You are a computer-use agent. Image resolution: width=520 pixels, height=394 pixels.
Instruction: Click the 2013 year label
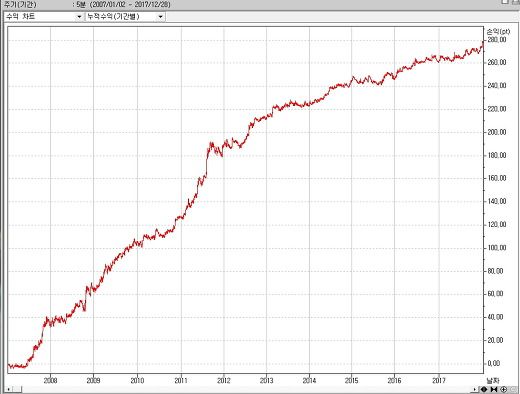[x=266, y=380]
